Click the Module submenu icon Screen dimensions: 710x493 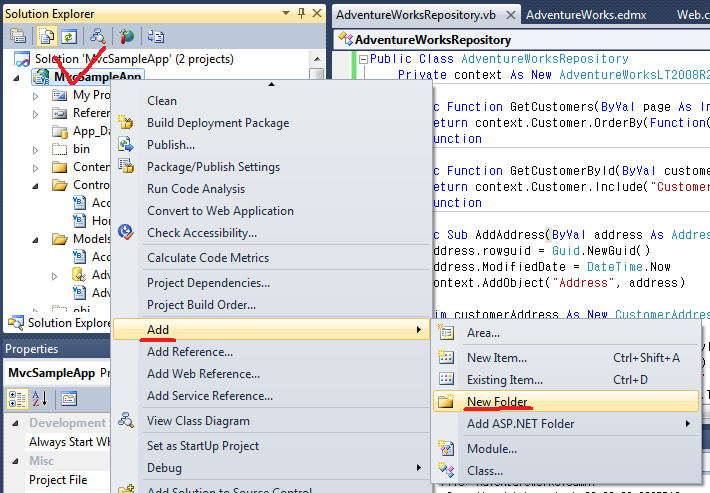[446, 448]
